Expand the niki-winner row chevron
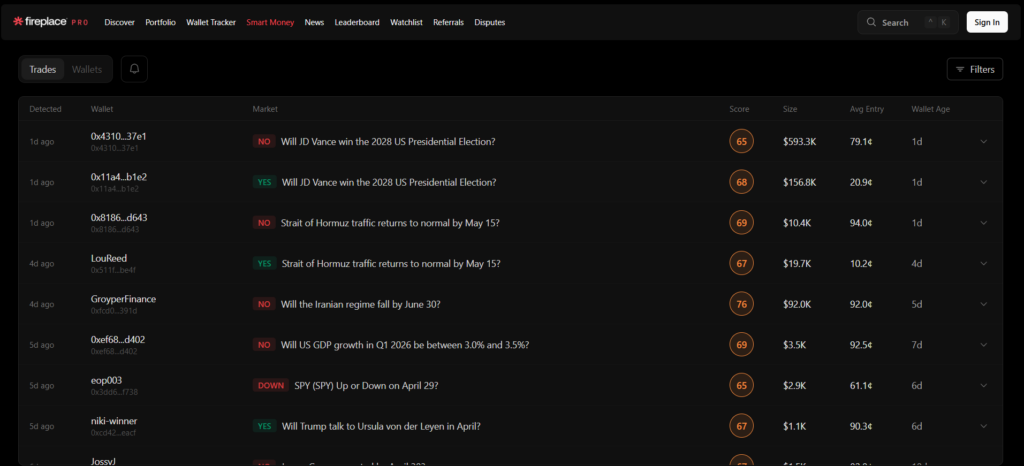The height and width of the screenshot is (466, 1024). (984, 426)
